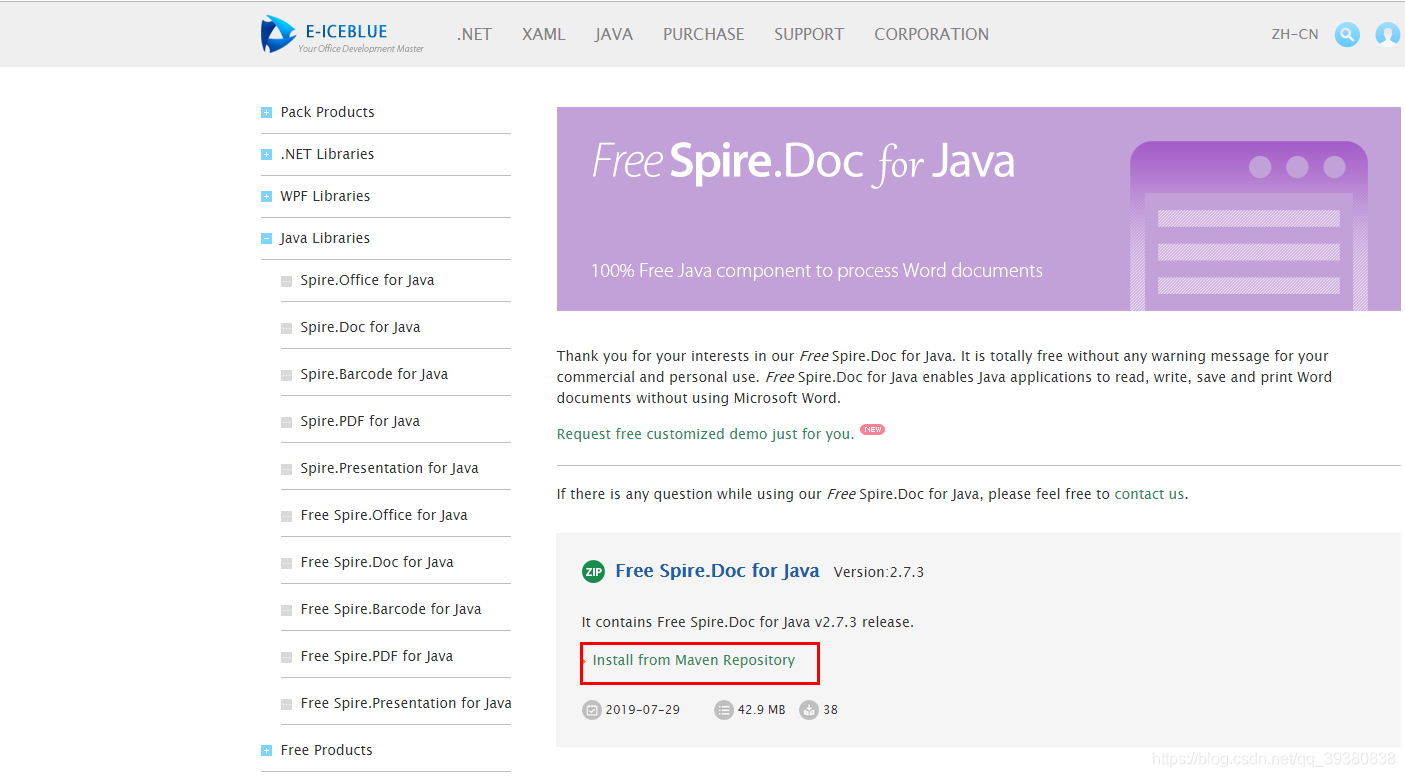Collapse the Java Libraries minus icon
Image resolution: width=1405 pixels, height=777 pixels.
coord(266,239)
